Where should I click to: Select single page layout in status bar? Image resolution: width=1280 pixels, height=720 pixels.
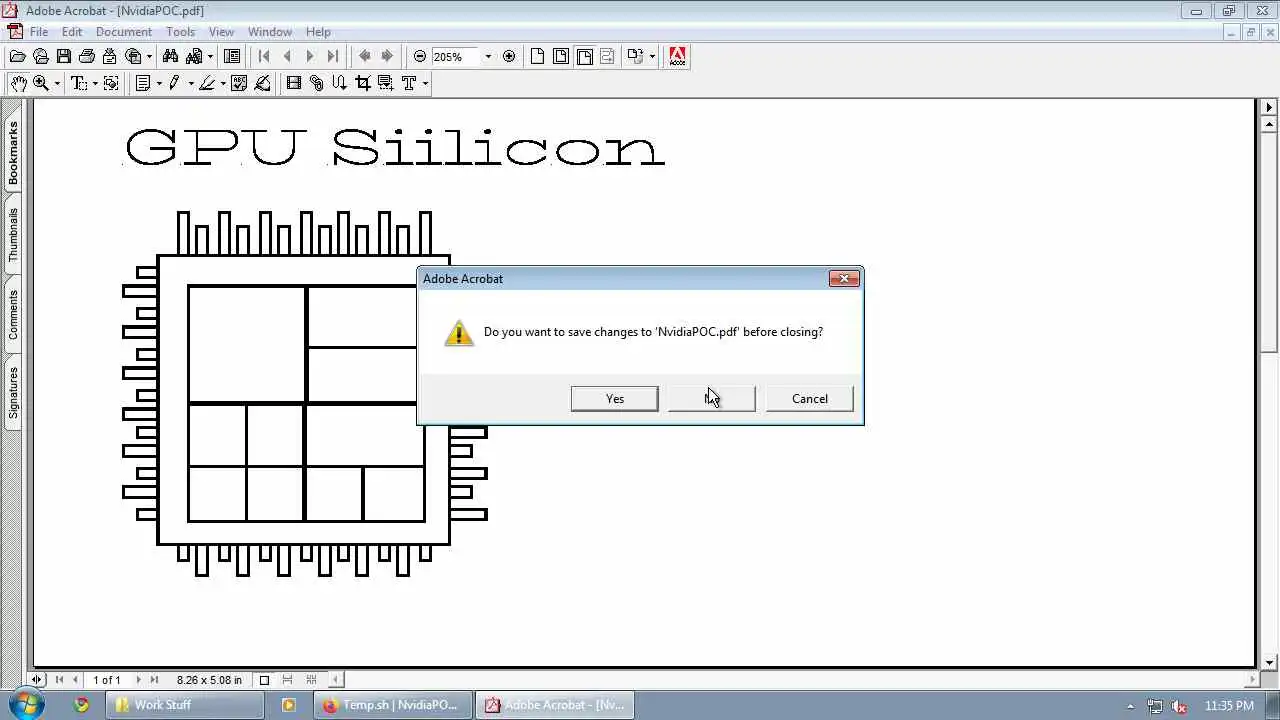tap(264, 680)
